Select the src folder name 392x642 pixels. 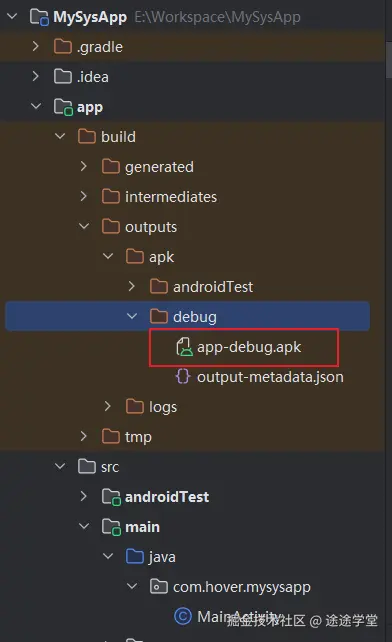(110, 467)
